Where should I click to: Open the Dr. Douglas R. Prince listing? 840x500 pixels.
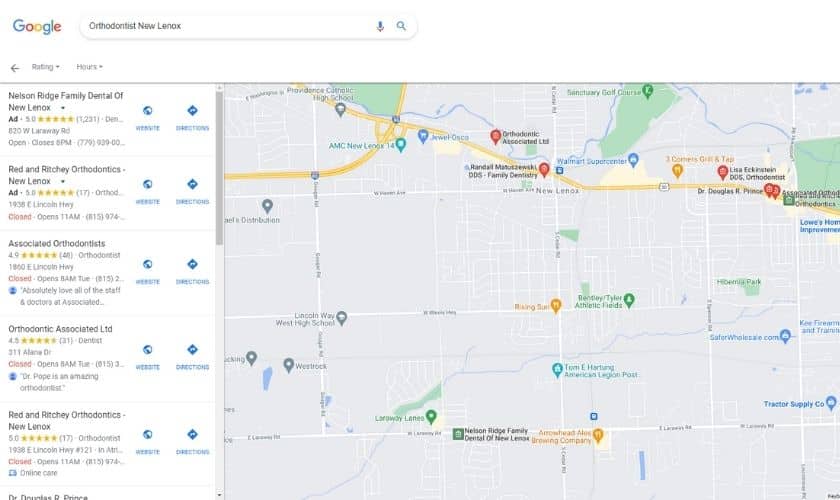48,497
